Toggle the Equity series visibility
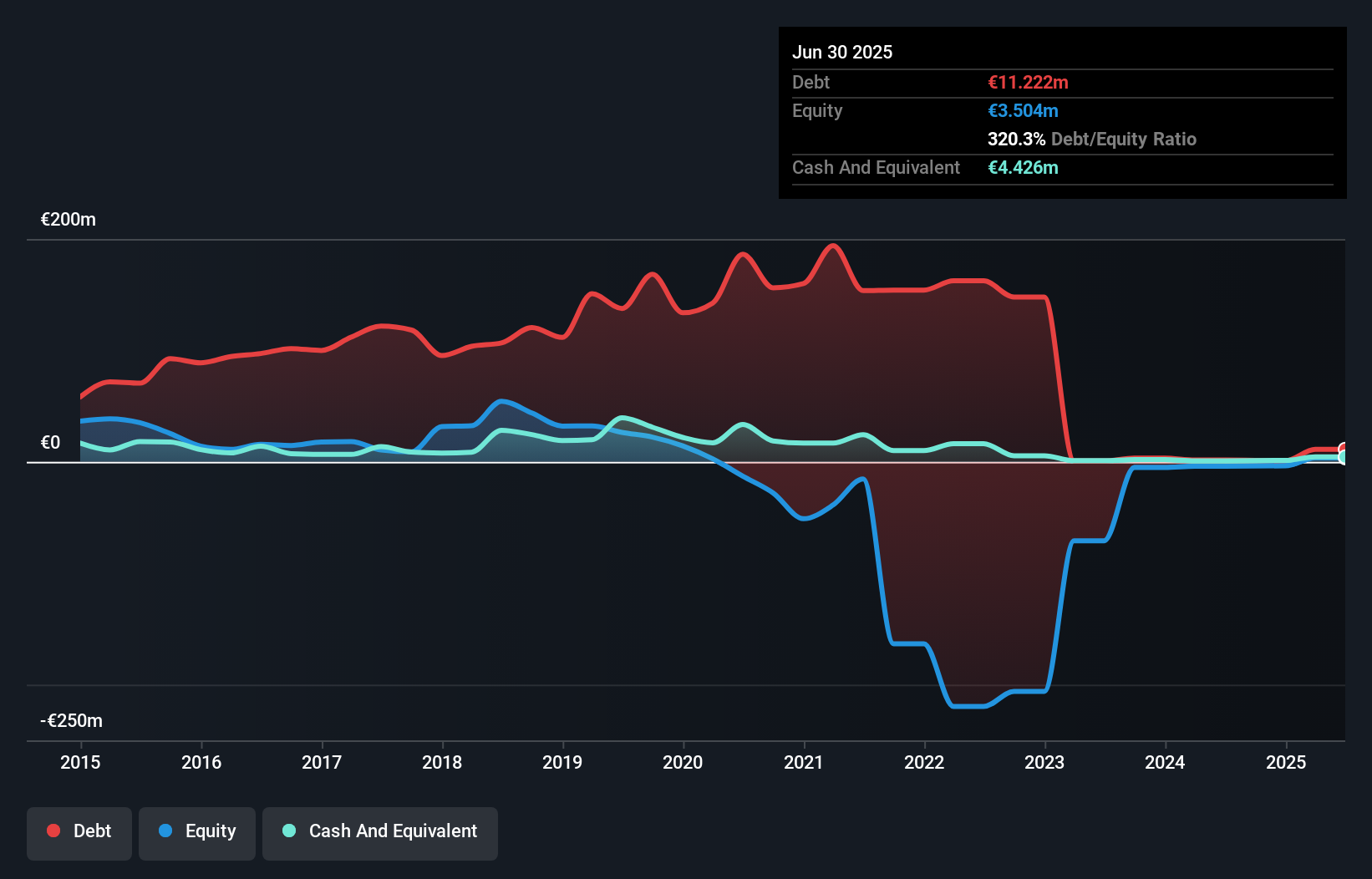 pos(196,831)
